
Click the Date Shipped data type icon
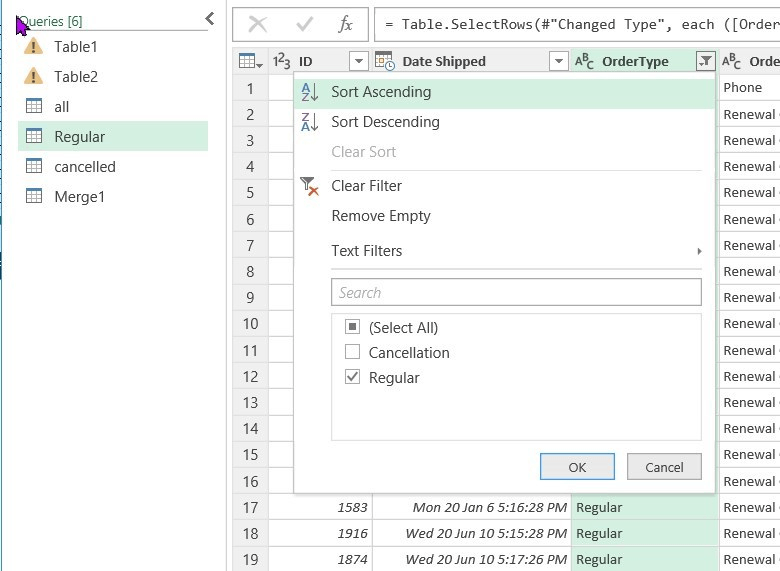pos(385,61)
